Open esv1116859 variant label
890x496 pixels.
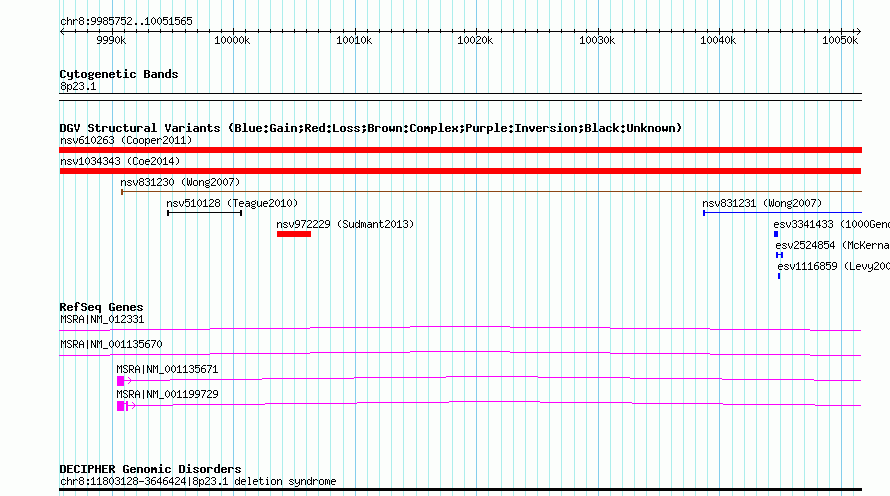click(x=834, y=266)
